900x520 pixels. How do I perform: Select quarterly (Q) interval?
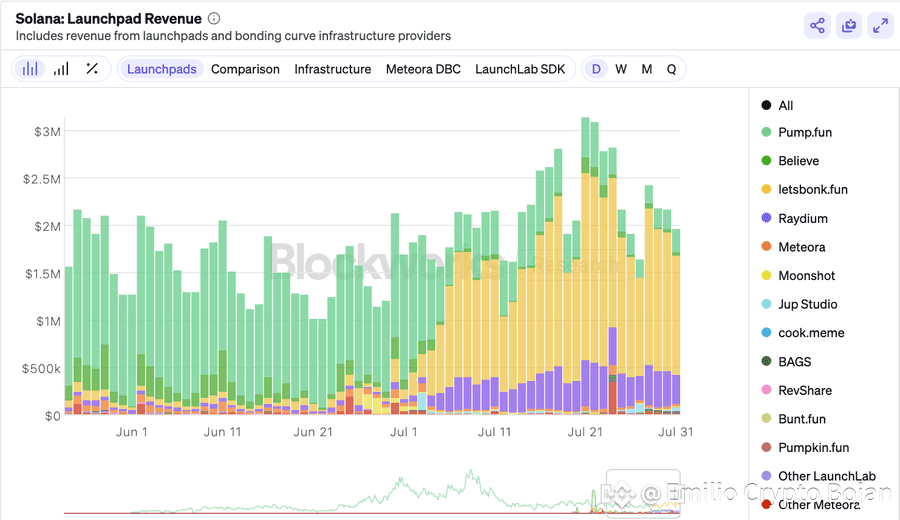tap(672, 69)
